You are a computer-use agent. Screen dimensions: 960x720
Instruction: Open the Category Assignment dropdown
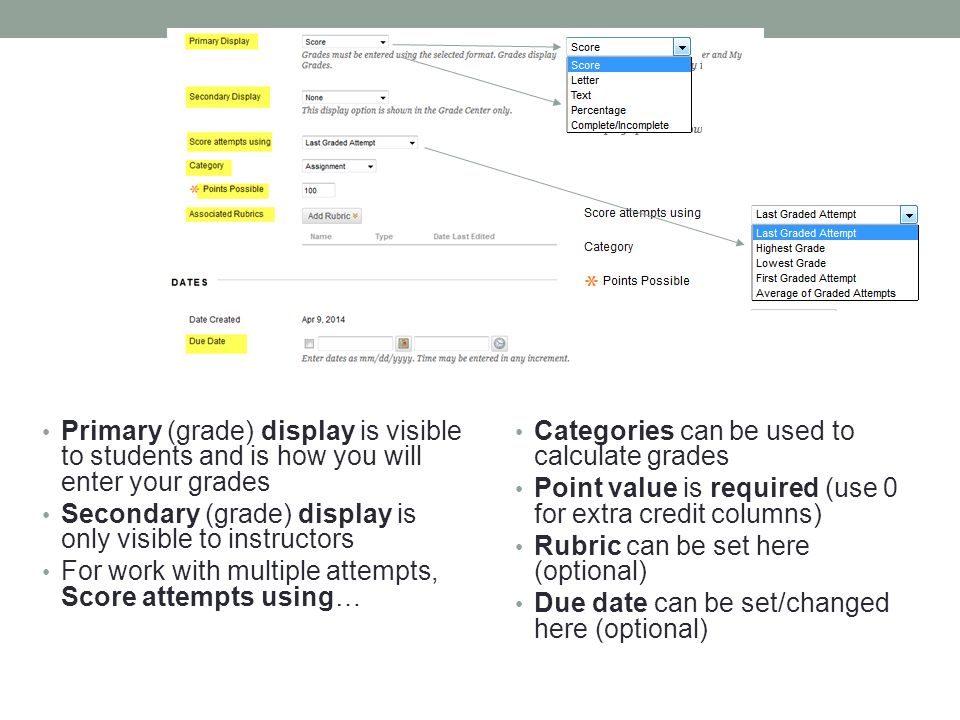(x=339, y=167)
